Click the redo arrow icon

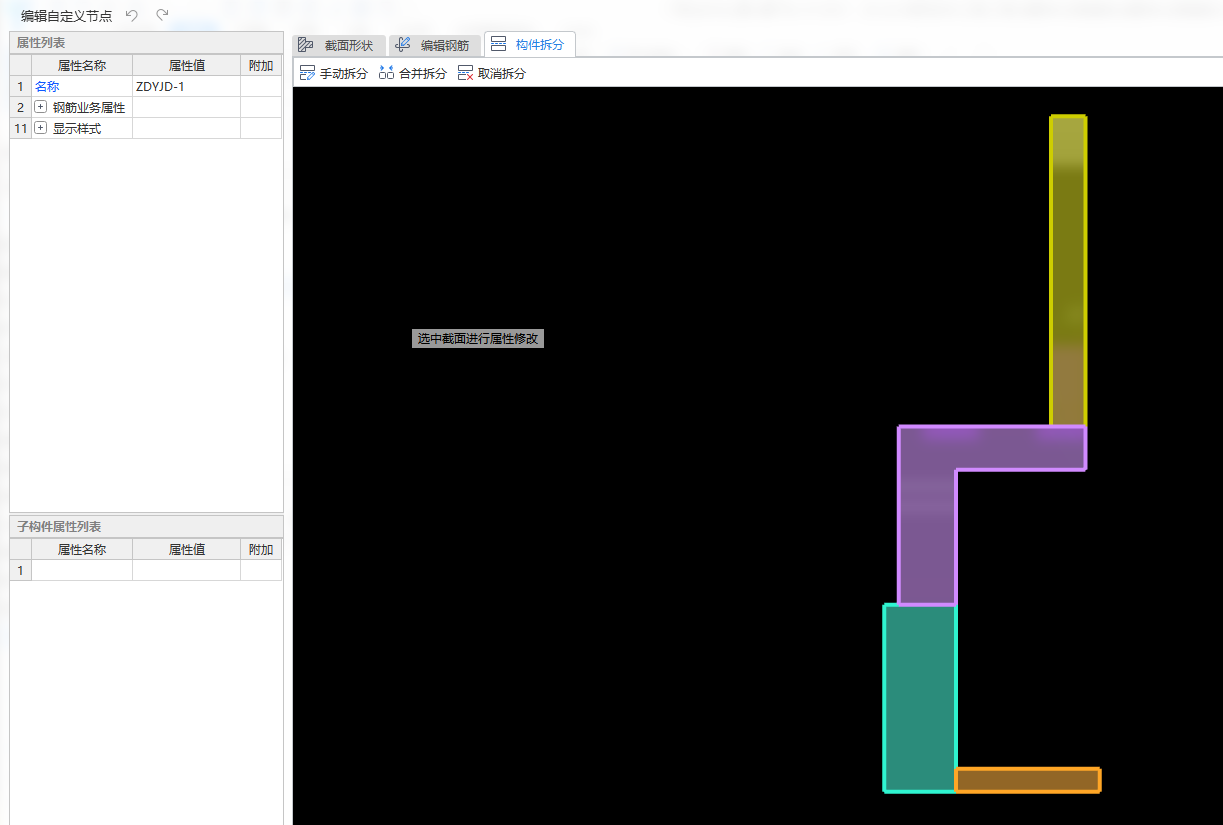click(x=162, y=15)
